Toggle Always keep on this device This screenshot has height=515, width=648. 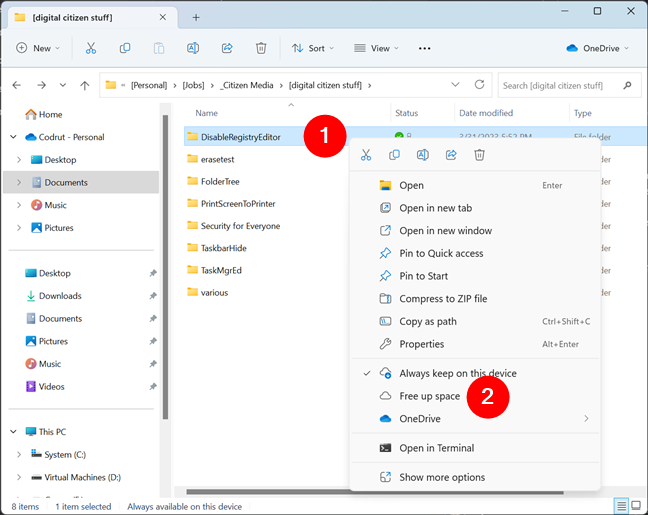click(458, 373)
